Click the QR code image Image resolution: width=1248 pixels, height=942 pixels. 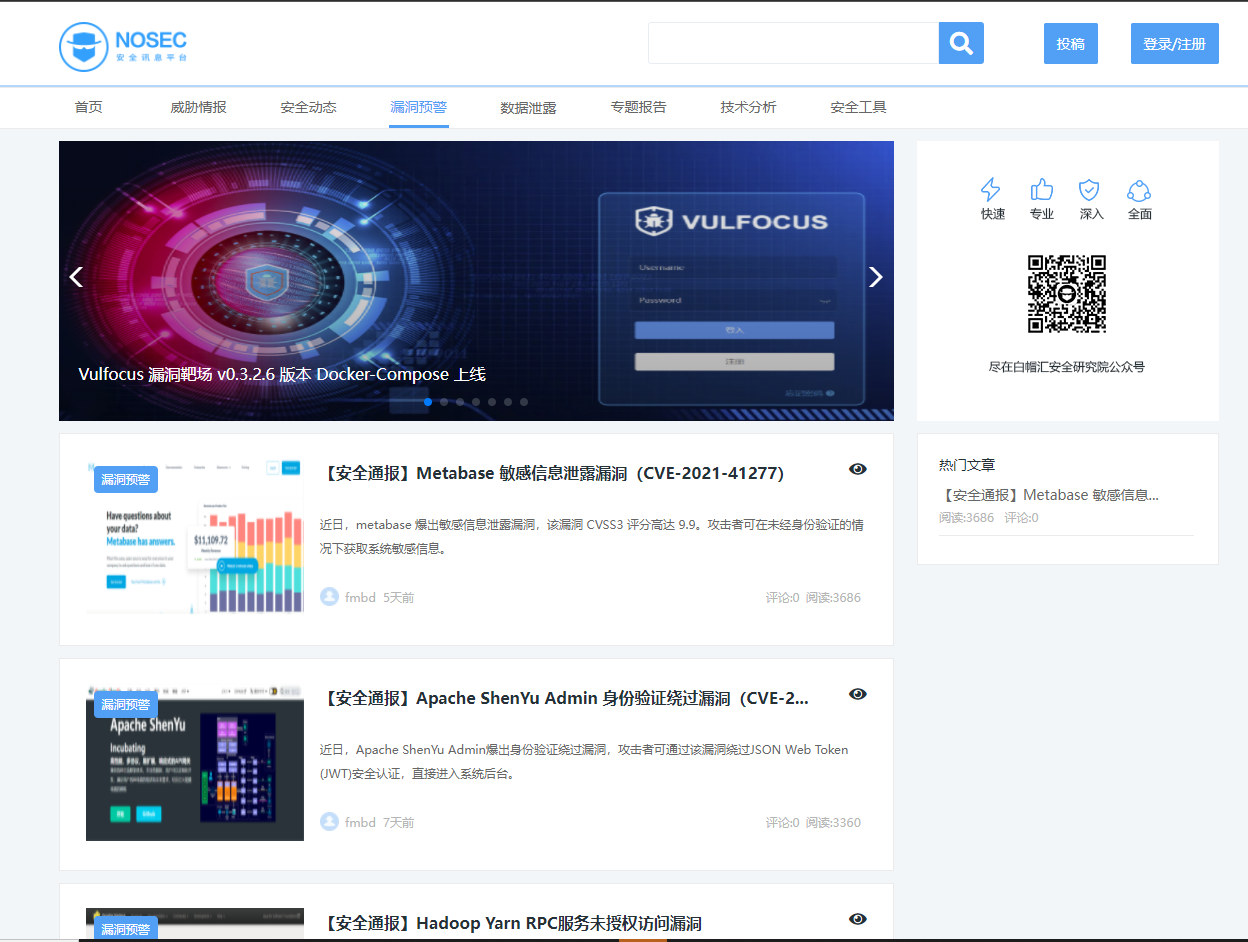click(1067, 294)
